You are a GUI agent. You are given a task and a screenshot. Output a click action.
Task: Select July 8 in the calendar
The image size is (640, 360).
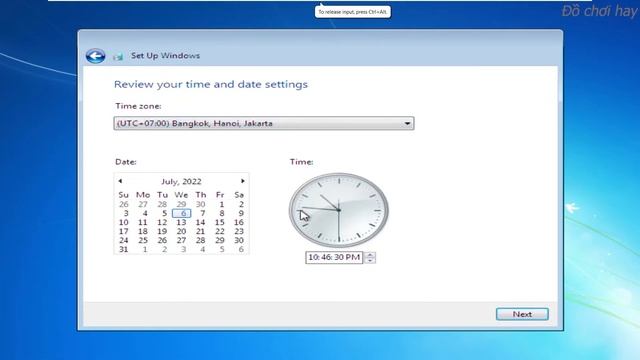click(222, 213)
